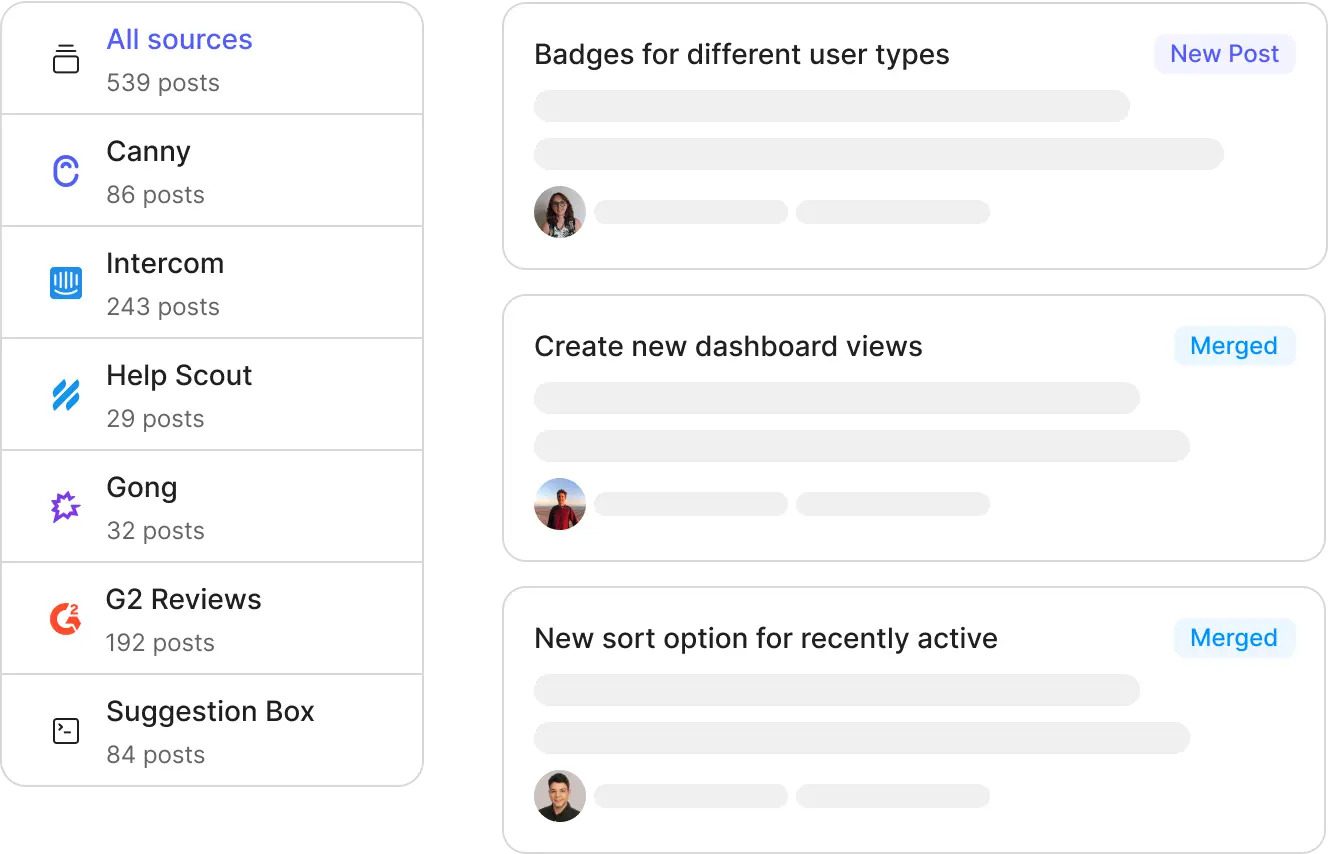Click the Help Scout logo icon
Image resolution: width=1328 pixels, height=854 pixels.
pos(65,395)
